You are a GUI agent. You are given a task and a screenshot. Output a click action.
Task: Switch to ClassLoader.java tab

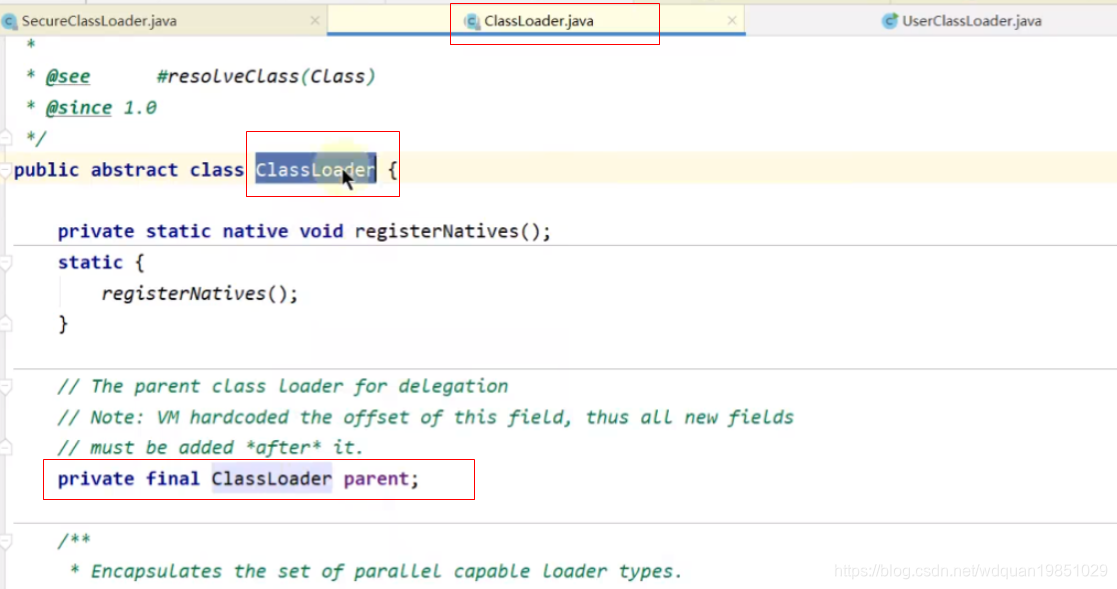pyautogui.click(x=539, y=21)
